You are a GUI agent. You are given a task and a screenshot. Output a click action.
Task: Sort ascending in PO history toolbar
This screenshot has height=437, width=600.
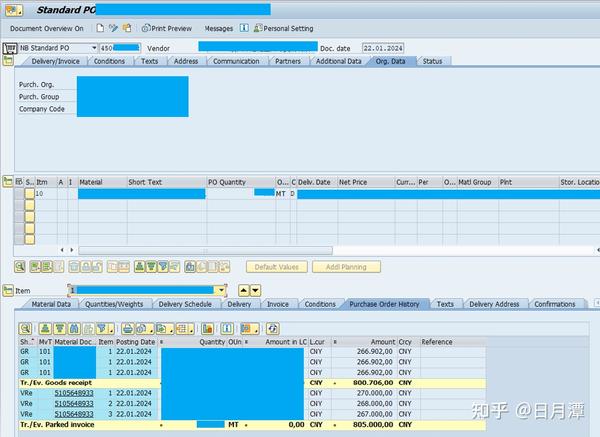pos(45,328)
